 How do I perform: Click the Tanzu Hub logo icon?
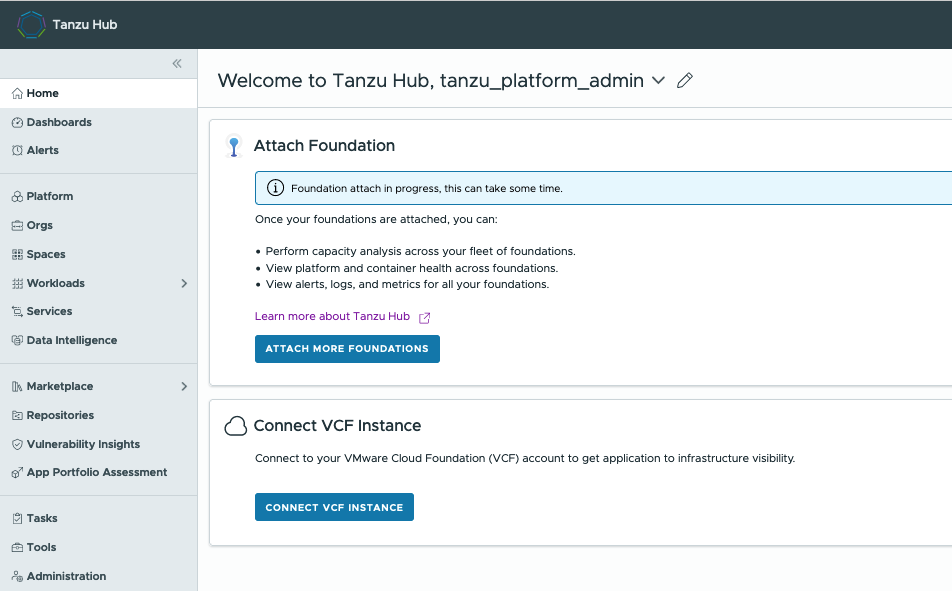[x=31, y=25]
